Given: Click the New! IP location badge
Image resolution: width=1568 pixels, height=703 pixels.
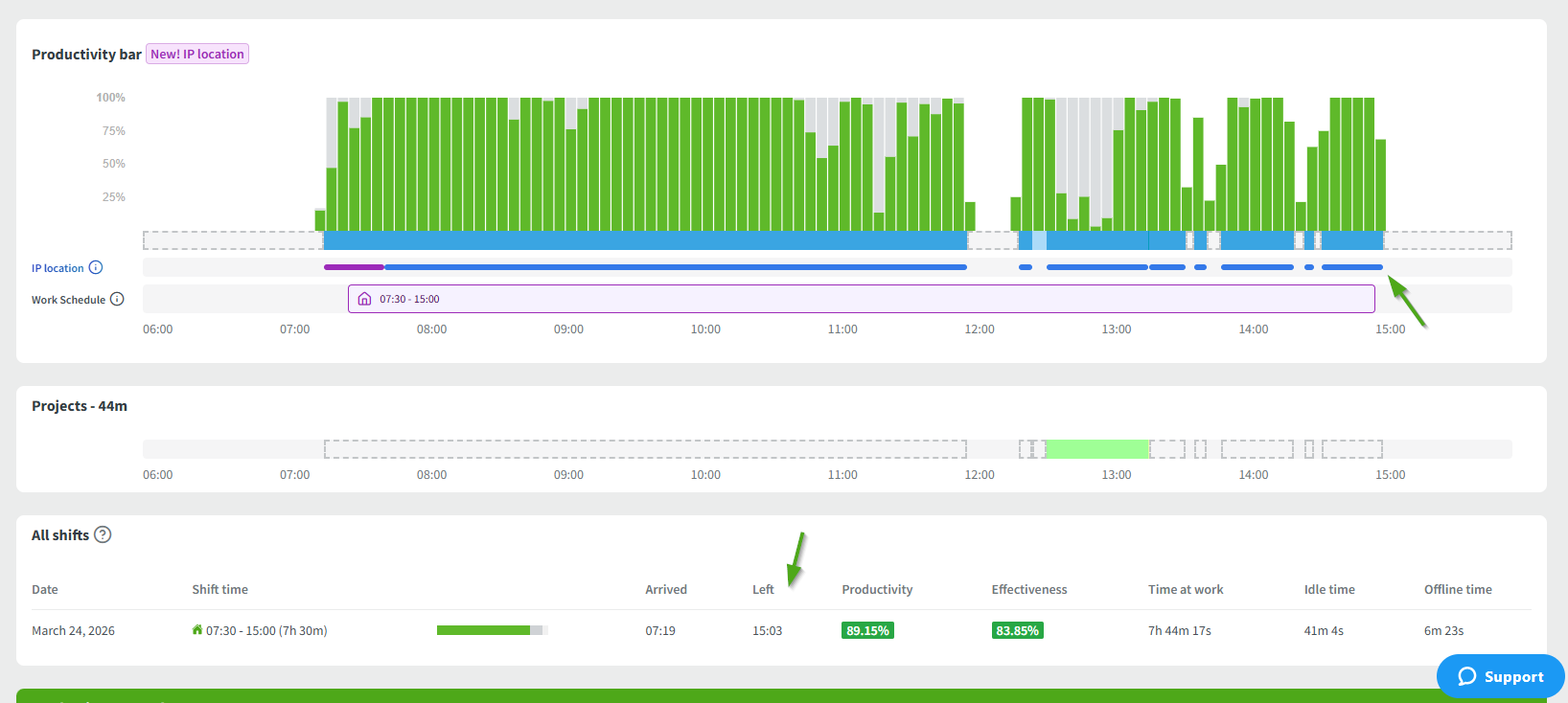Looking at the screenshot, I should [197, 55].
